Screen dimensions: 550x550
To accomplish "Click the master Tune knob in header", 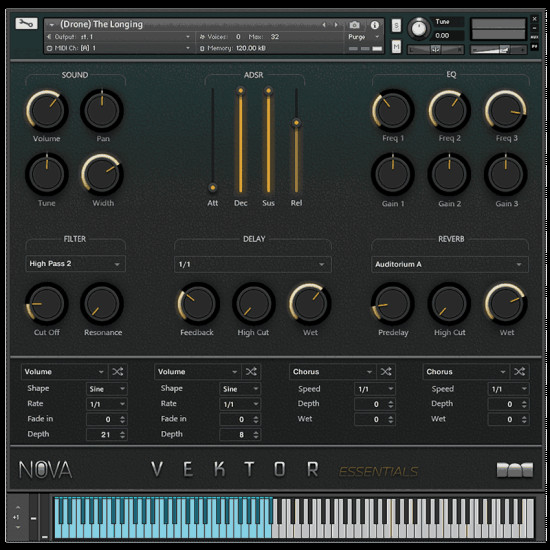I will [418, 28].
